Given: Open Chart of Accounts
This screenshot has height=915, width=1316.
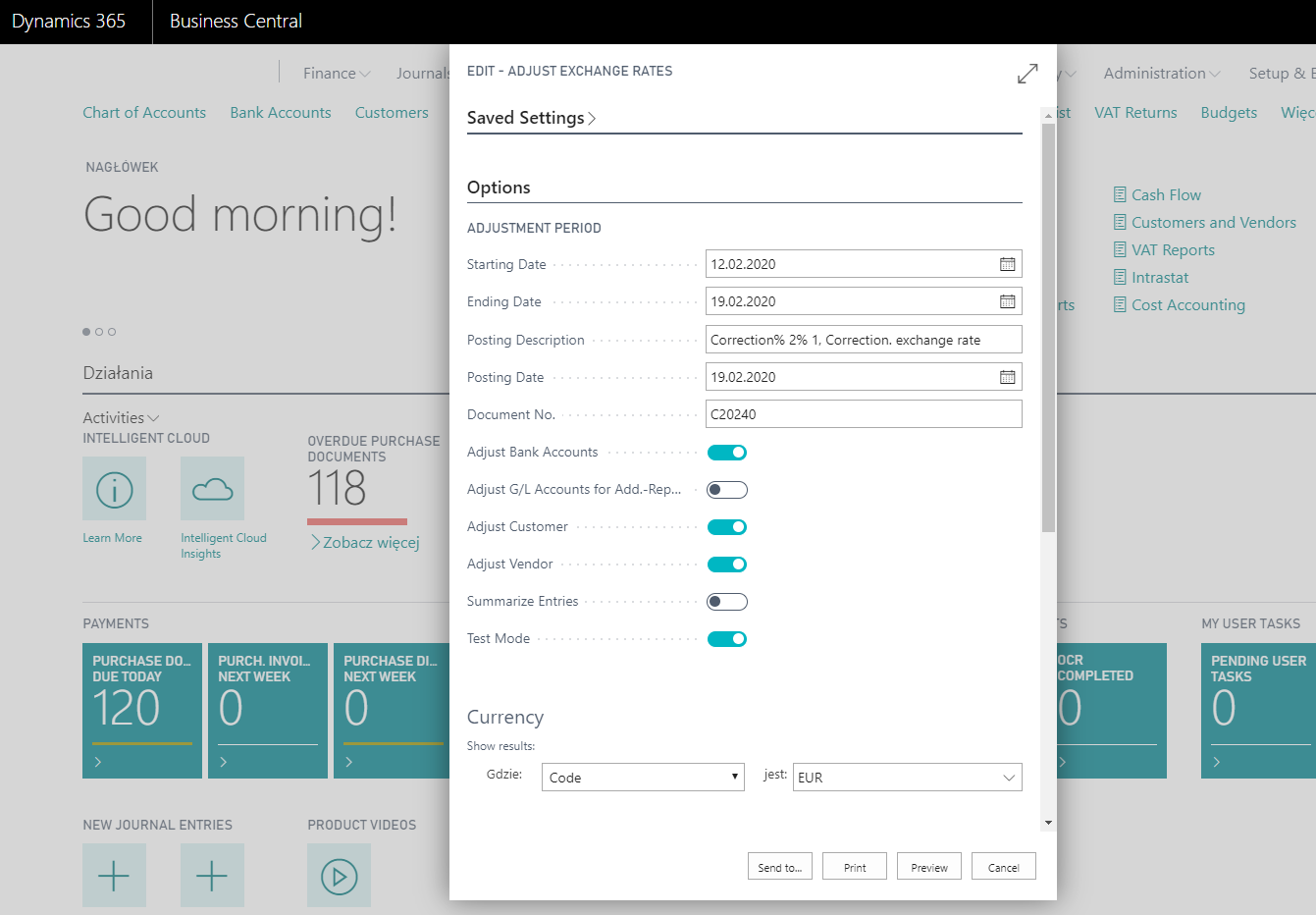Looking at the screenshot, I should click(144, 112).
